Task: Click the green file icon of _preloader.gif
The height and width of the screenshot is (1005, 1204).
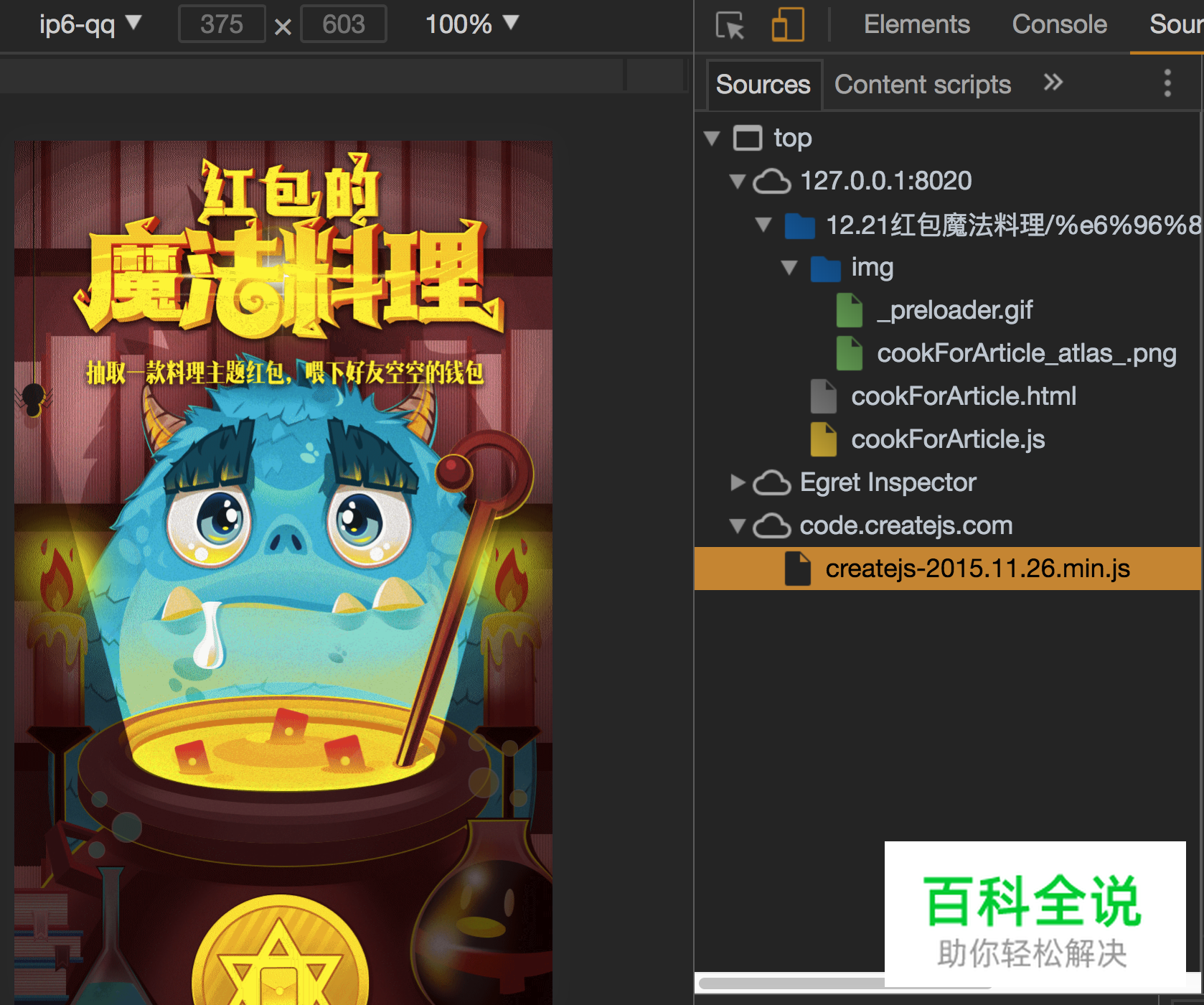Action: (850, 310)
